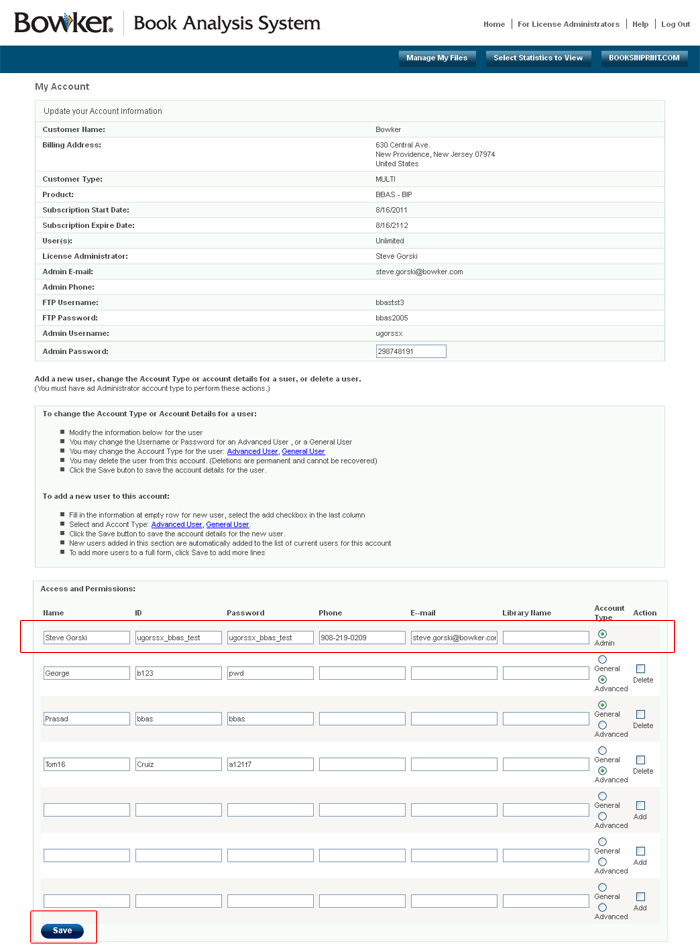The width and height of the screenshot is (700, 948).
Task: Click Password field containing a121f7
Action: (x=270, y=764)
